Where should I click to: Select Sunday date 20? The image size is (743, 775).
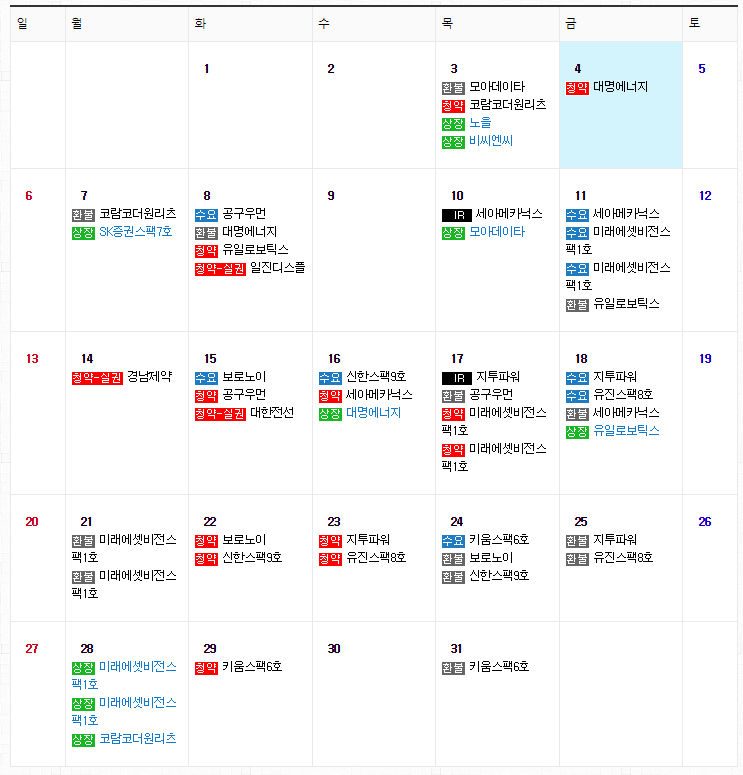[x=32, y=522]
